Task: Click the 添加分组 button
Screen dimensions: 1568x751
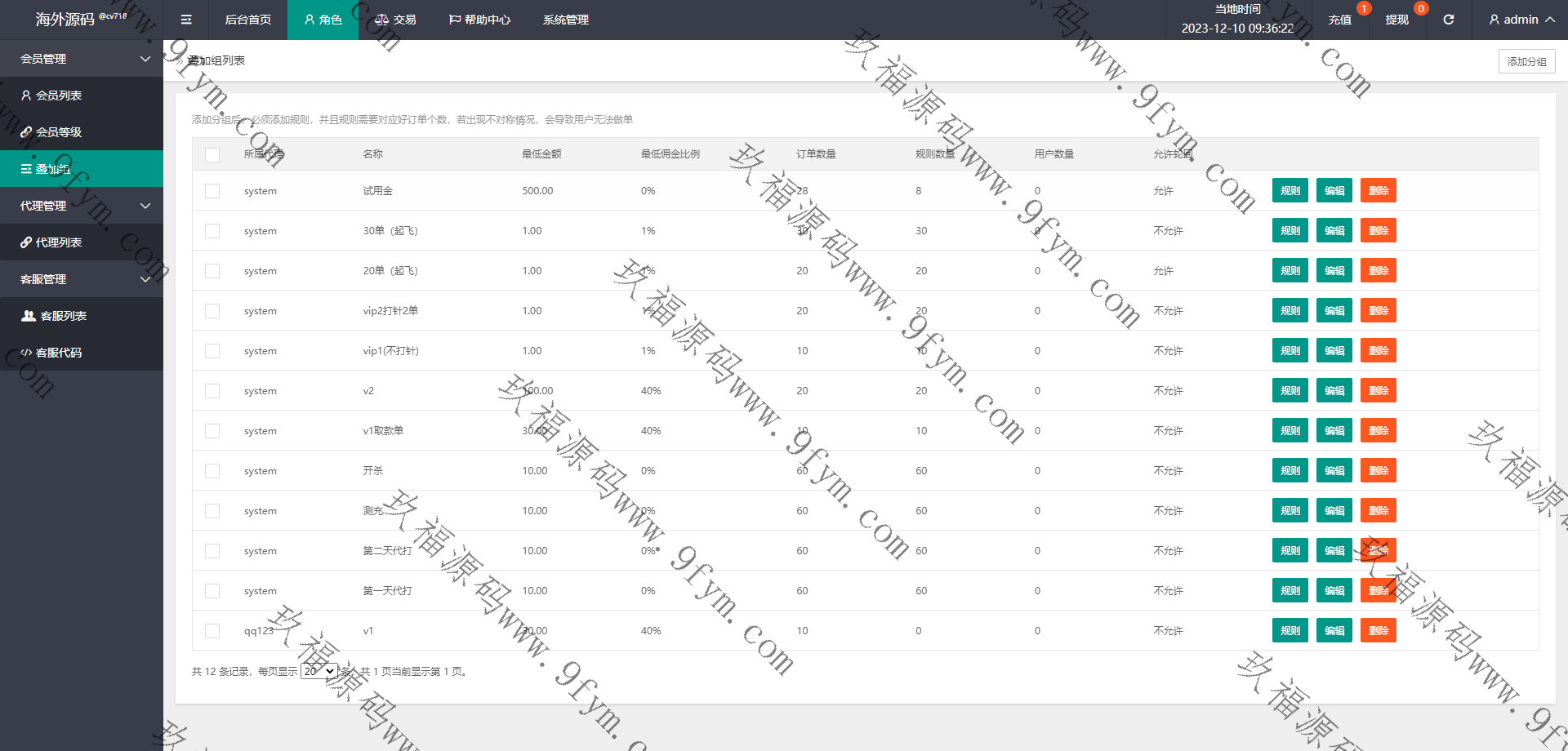Action: point(1526,61)
